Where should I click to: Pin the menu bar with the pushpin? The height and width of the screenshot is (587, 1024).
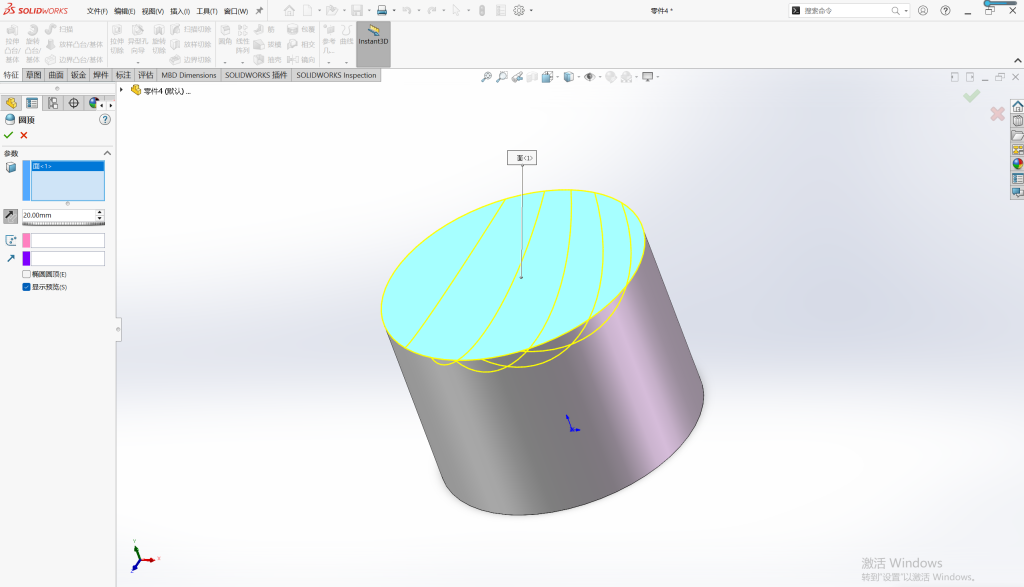[259, 10]
